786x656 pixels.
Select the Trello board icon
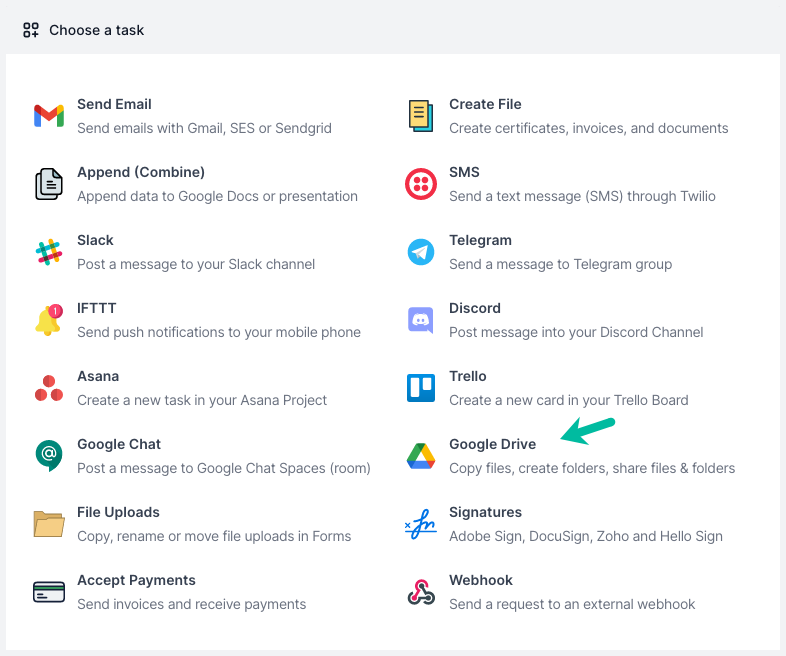click(x=421, y=388)
